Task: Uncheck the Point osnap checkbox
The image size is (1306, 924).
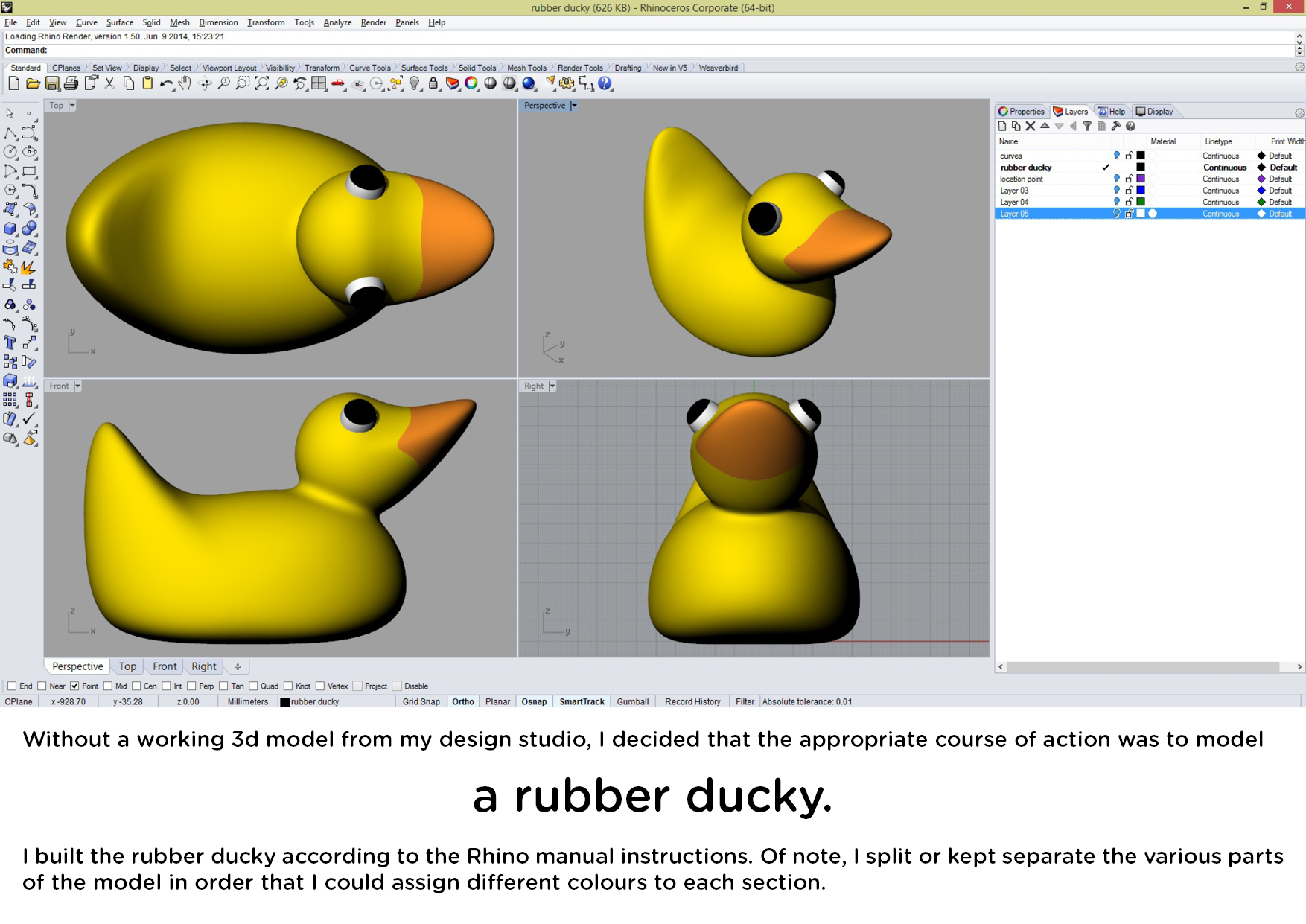Action: click(74, 686)
